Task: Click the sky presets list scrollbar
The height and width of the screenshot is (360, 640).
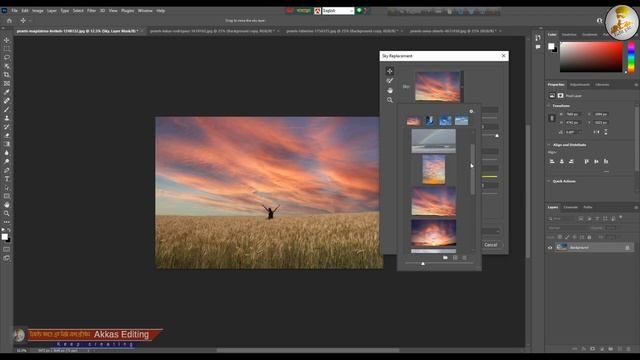Action: 473,169
